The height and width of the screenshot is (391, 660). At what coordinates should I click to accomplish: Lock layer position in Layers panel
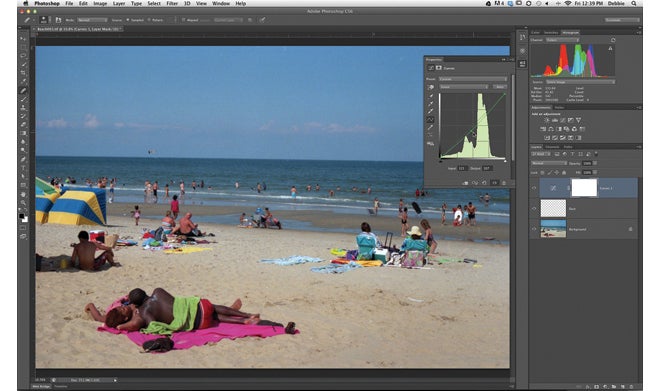coord(556,173)
